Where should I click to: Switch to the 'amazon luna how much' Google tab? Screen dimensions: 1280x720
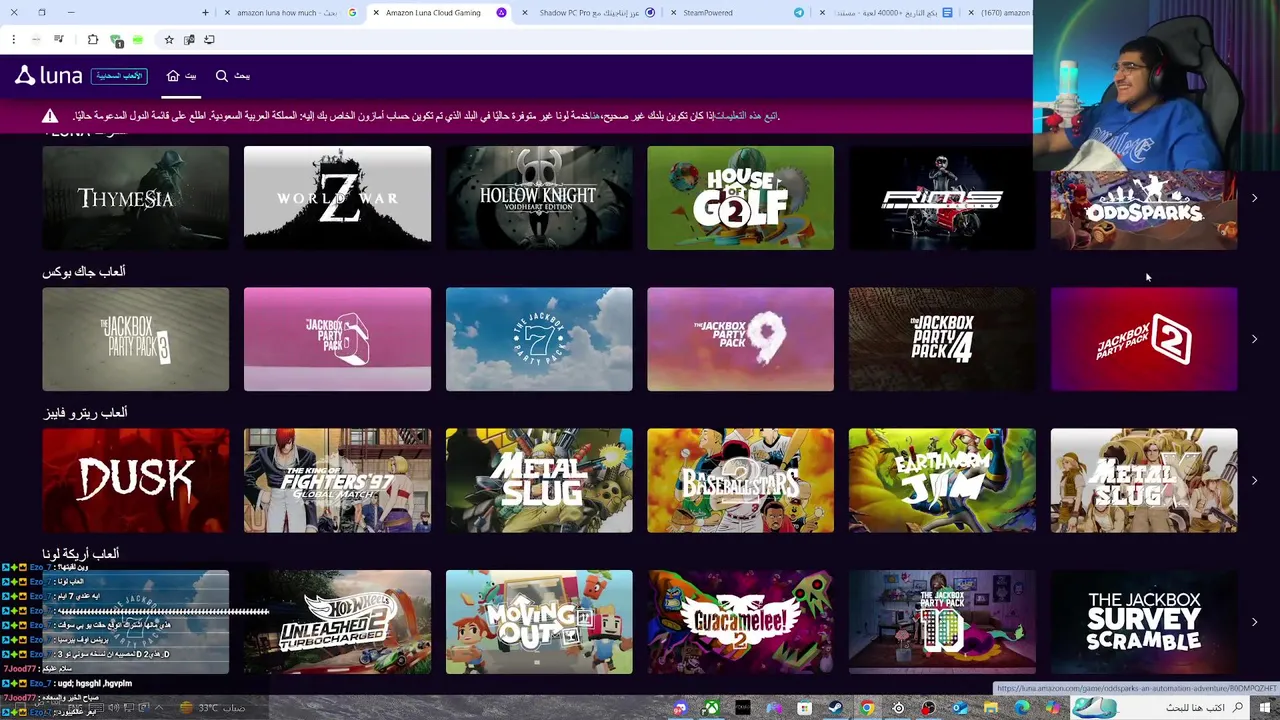pyautogui.click(x=290, y=13)
